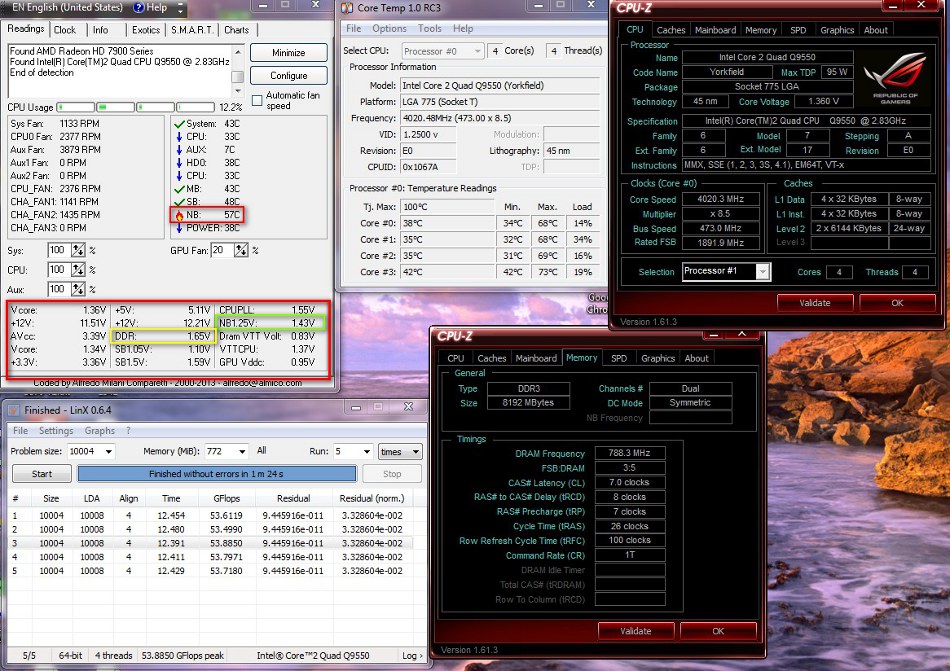Image resolution: width=950 pixels, height=671 pixels.
Task: Click the flame icon beside NB temperature
Action: pos(179,214)
